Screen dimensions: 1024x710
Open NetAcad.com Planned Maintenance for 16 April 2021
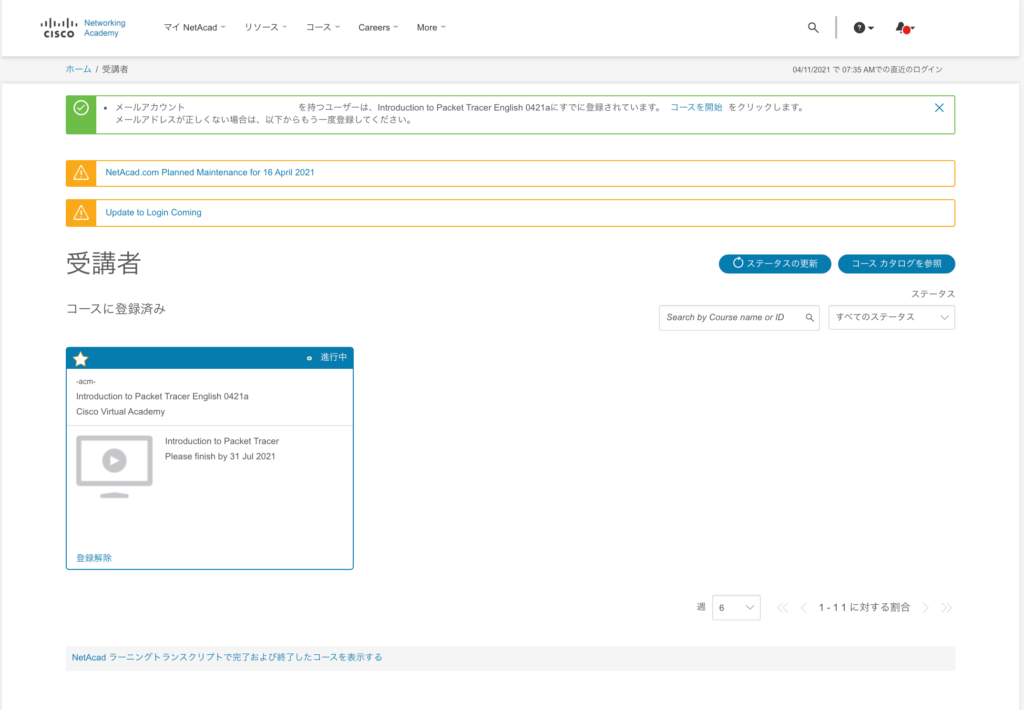210,172
